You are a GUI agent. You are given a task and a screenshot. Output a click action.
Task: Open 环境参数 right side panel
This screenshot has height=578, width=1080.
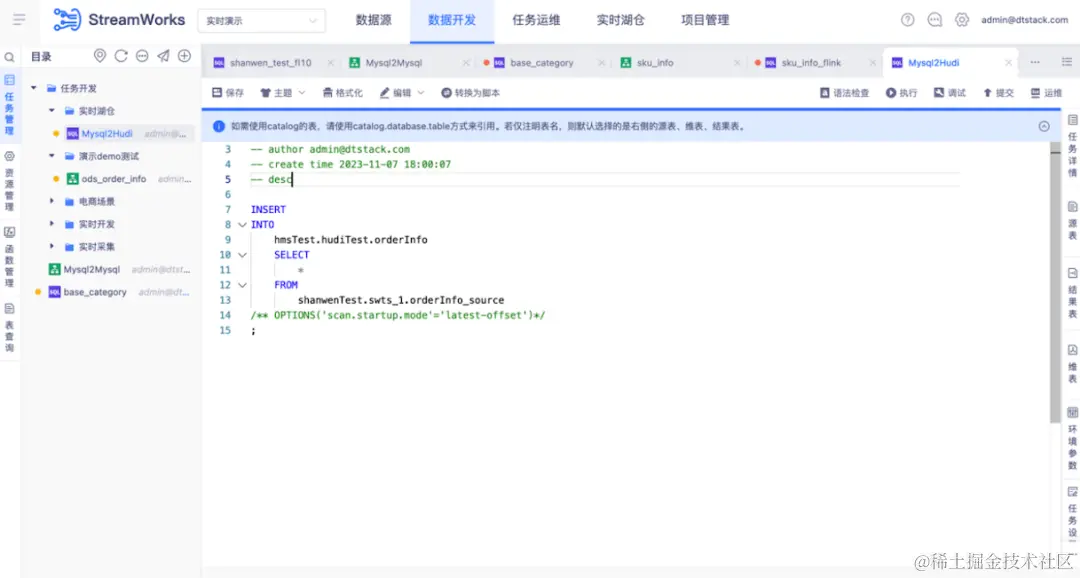pos(1072,439)
